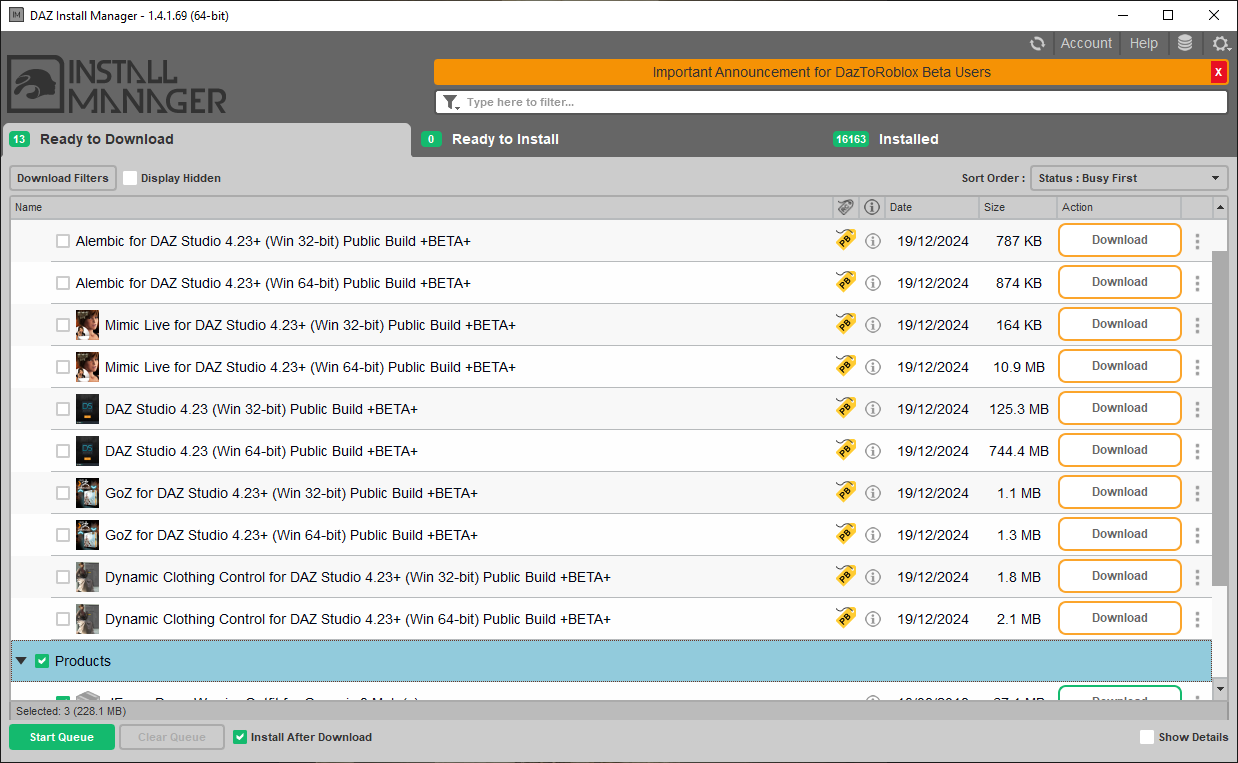Check Alembic Win 64-bit row checkbox
Screen dimensions: 1238x763
(63, 283)
